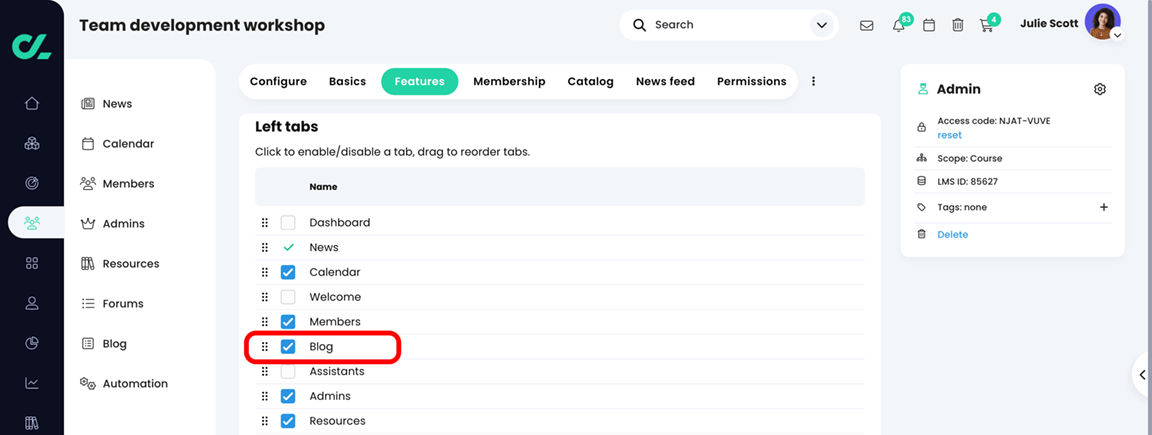
Task: Open Automation in the left course menu
Action: (124, 384)
